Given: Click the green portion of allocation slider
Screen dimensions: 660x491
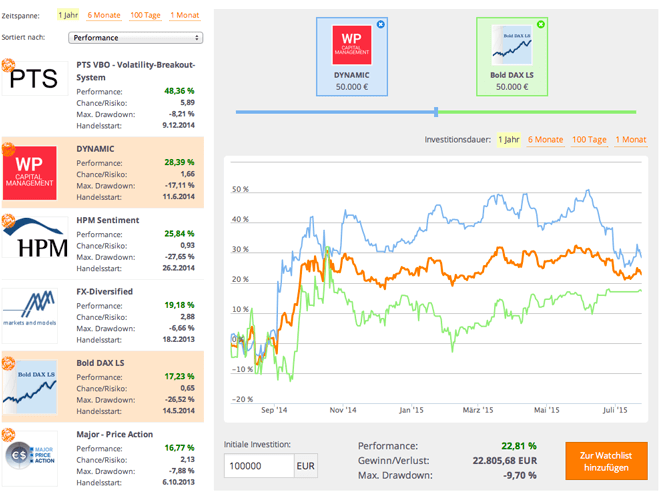Looking at the screenshot, I should (x=537, y=112).
